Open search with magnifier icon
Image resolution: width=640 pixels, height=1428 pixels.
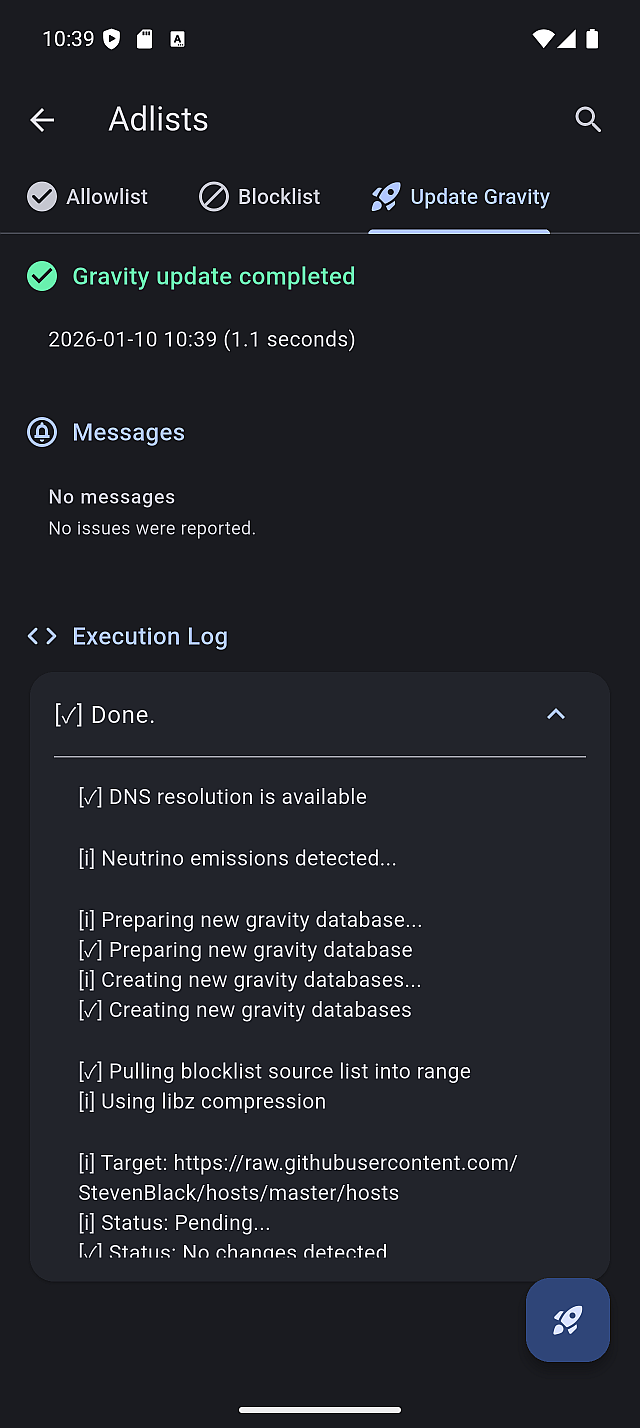pyautogui.click(x=588, y=120)
